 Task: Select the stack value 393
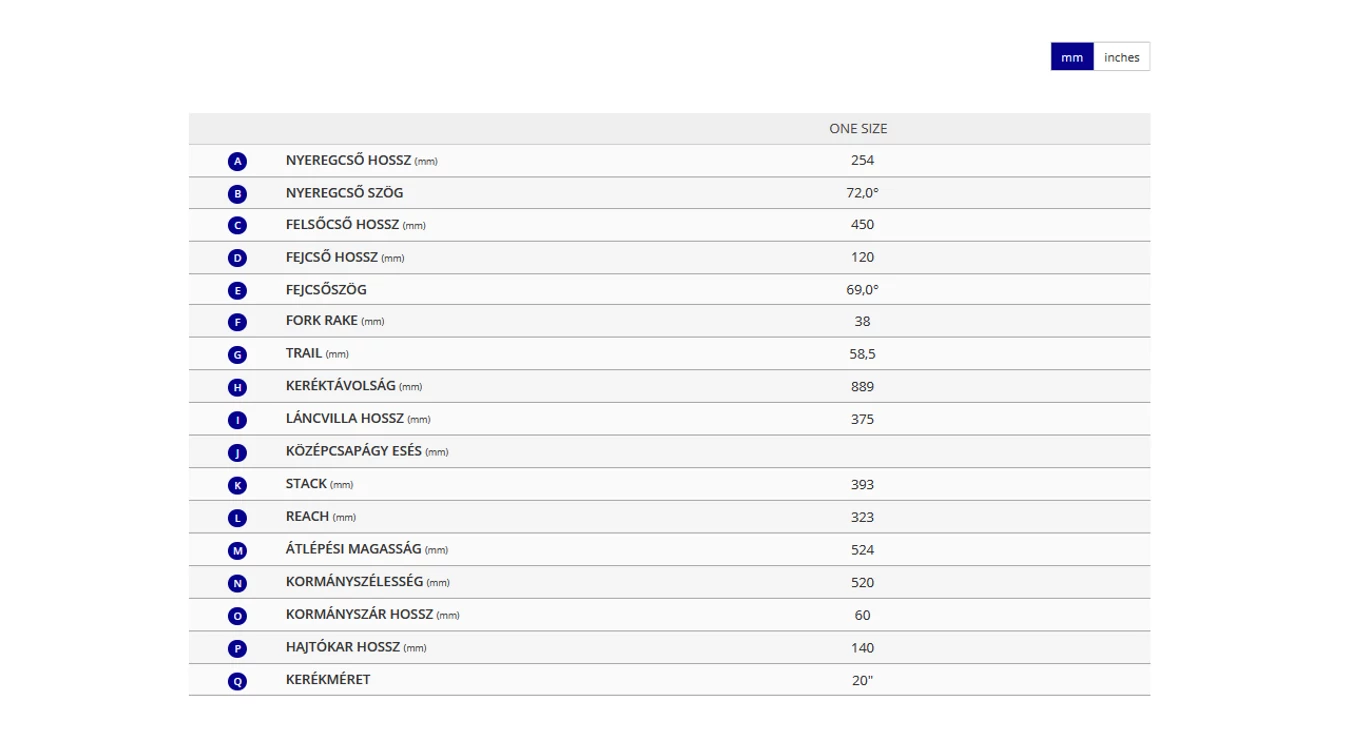(862, 484)
